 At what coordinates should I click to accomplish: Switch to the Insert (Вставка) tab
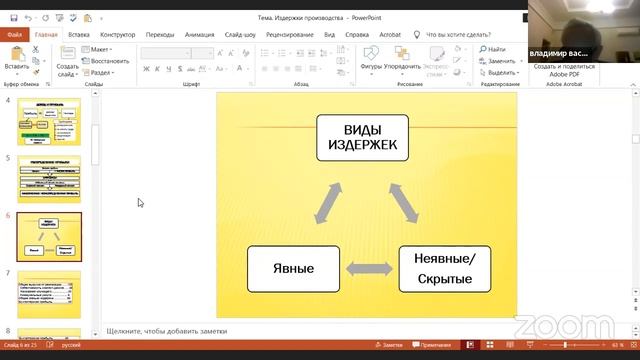[79, 35]
